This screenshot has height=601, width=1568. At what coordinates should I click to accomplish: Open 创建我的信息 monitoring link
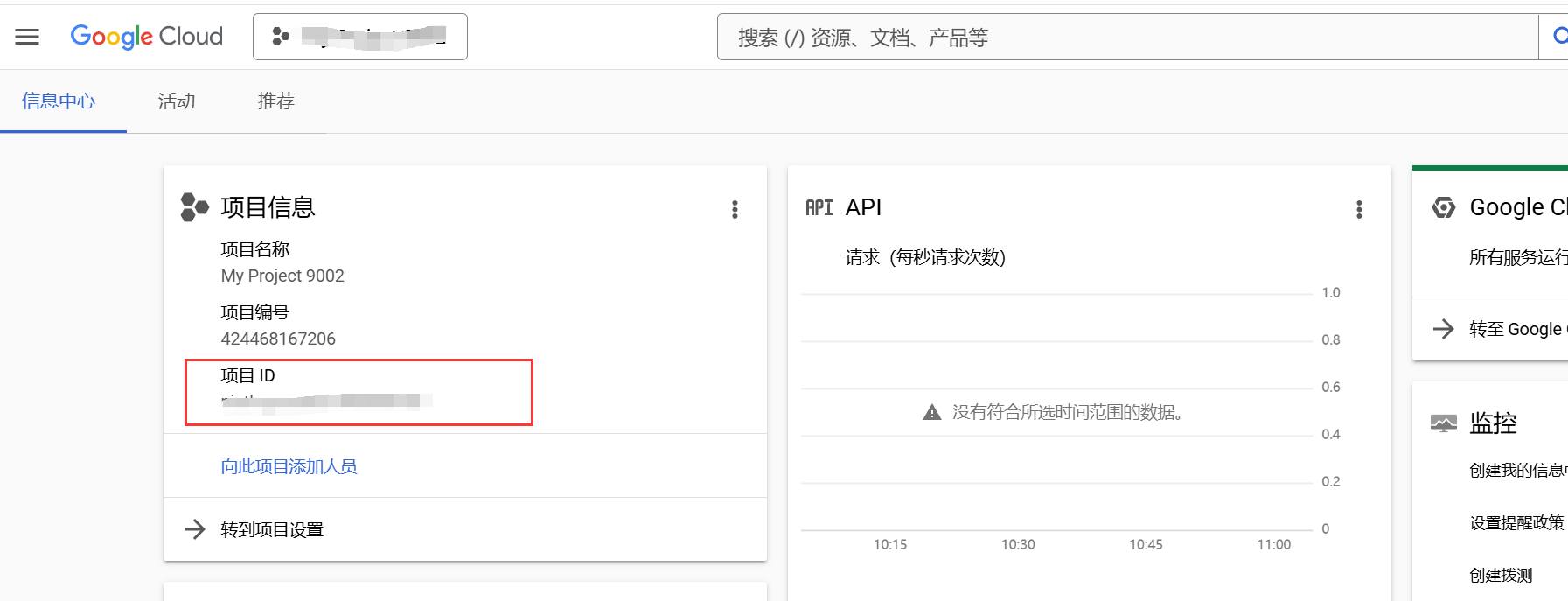tap(1518, 471)
